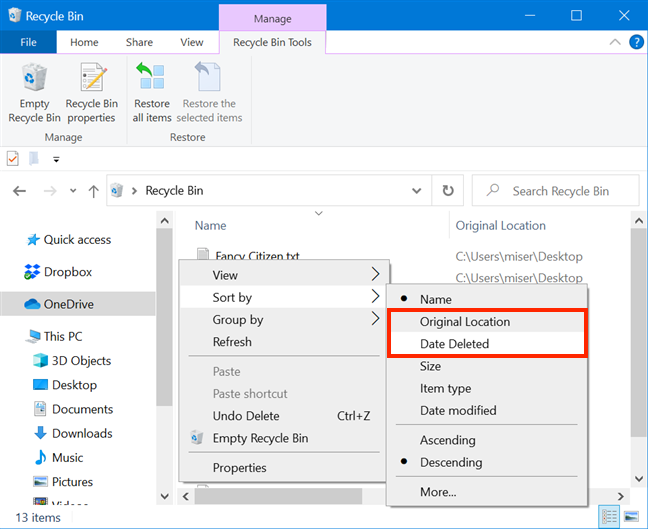Screen dimensions: 648x529
Task: Click the Original Location column header
Action: [x=500, y=226]
